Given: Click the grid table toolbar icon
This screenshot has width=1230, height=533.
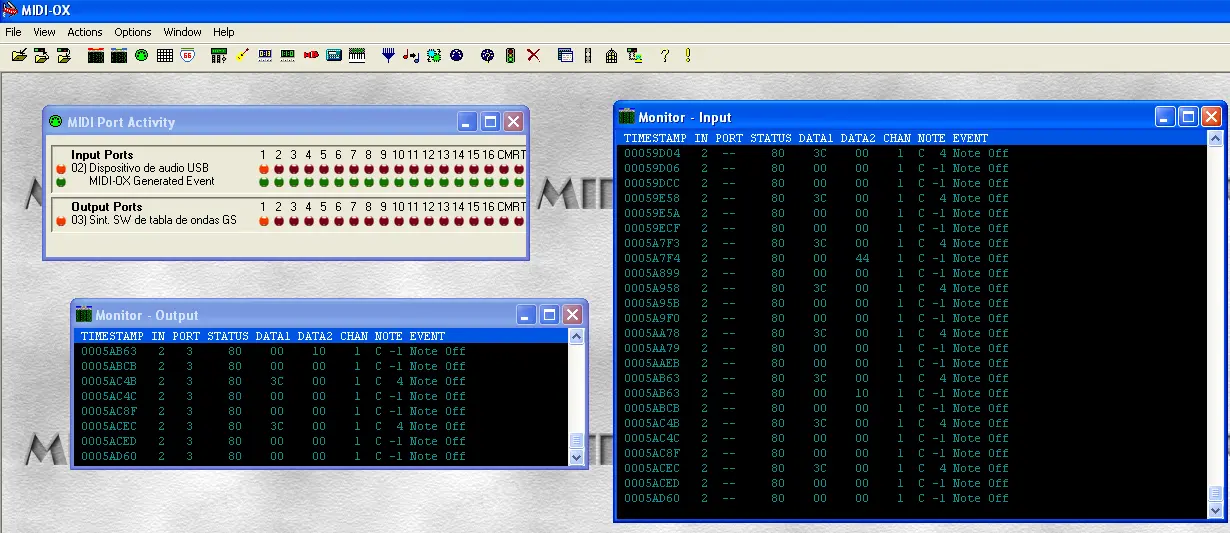Looking at the screenshot, I should pyautogui.click(x=165, y=56).
